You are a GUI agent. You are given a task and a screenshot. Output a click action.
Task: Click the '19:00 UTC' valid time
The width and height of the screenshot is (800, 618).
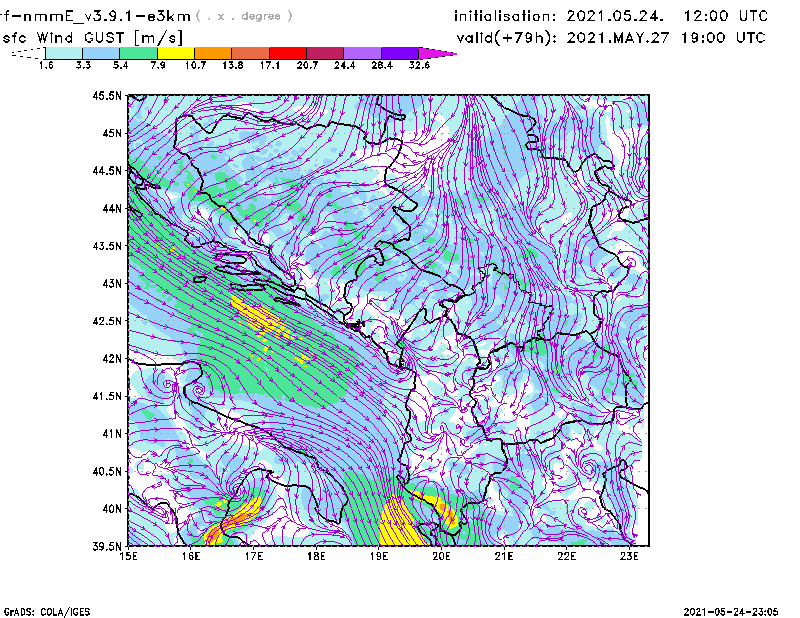(x=723, y=38)
